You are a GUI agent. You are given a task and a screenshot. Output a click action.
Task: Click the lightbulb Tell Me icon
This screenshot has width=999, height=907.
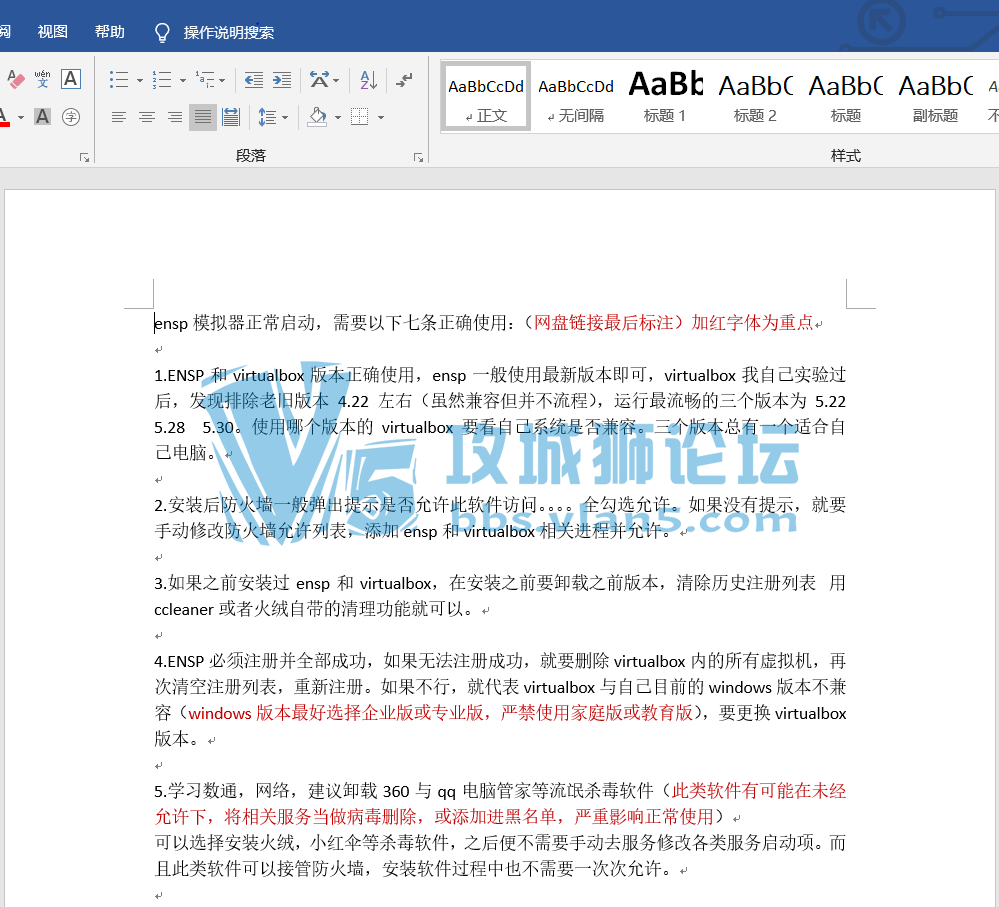162,32
